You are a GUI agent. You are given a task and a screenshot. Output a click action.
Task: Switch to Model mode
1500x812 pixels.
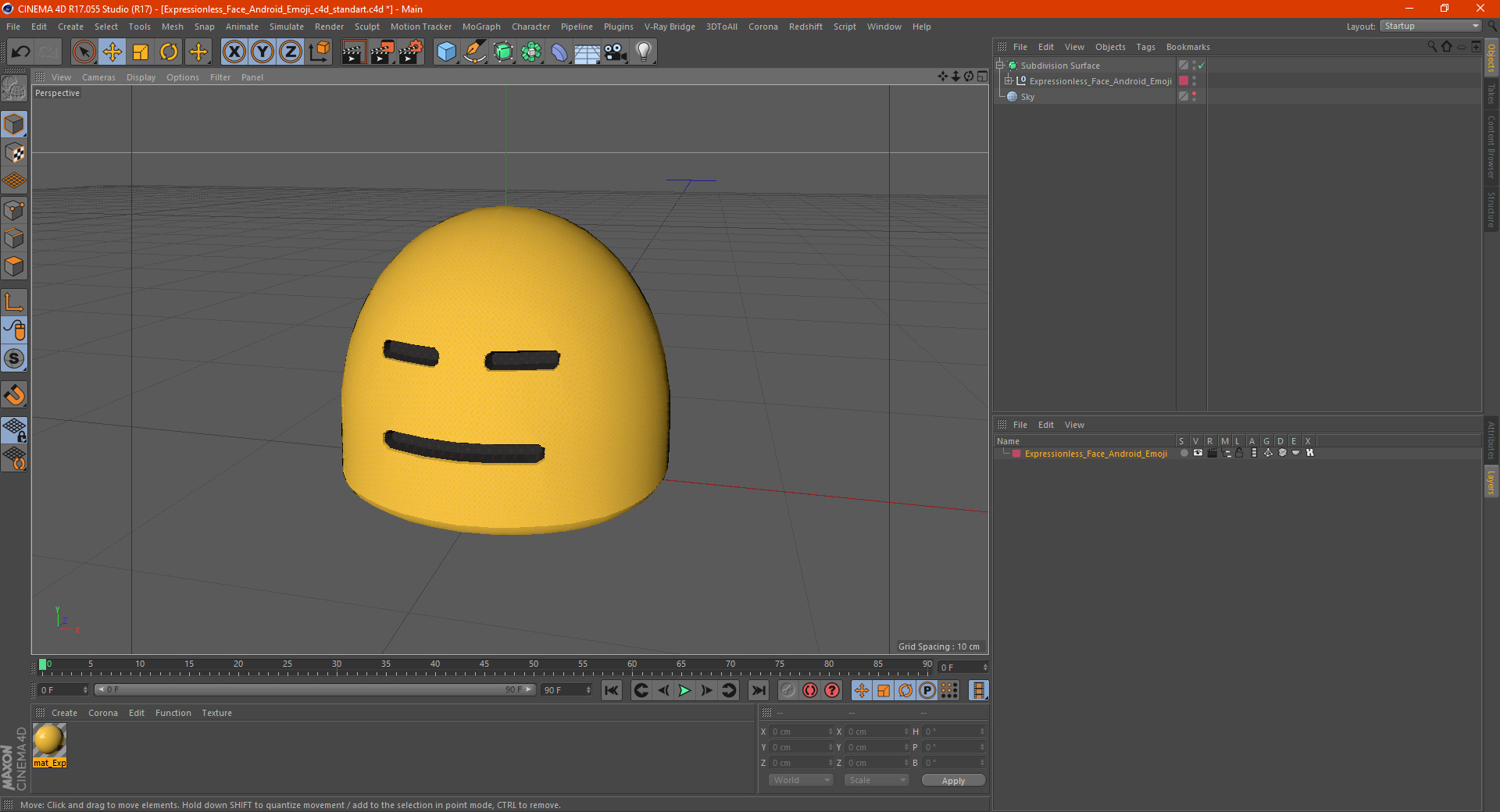pos(14,125)
